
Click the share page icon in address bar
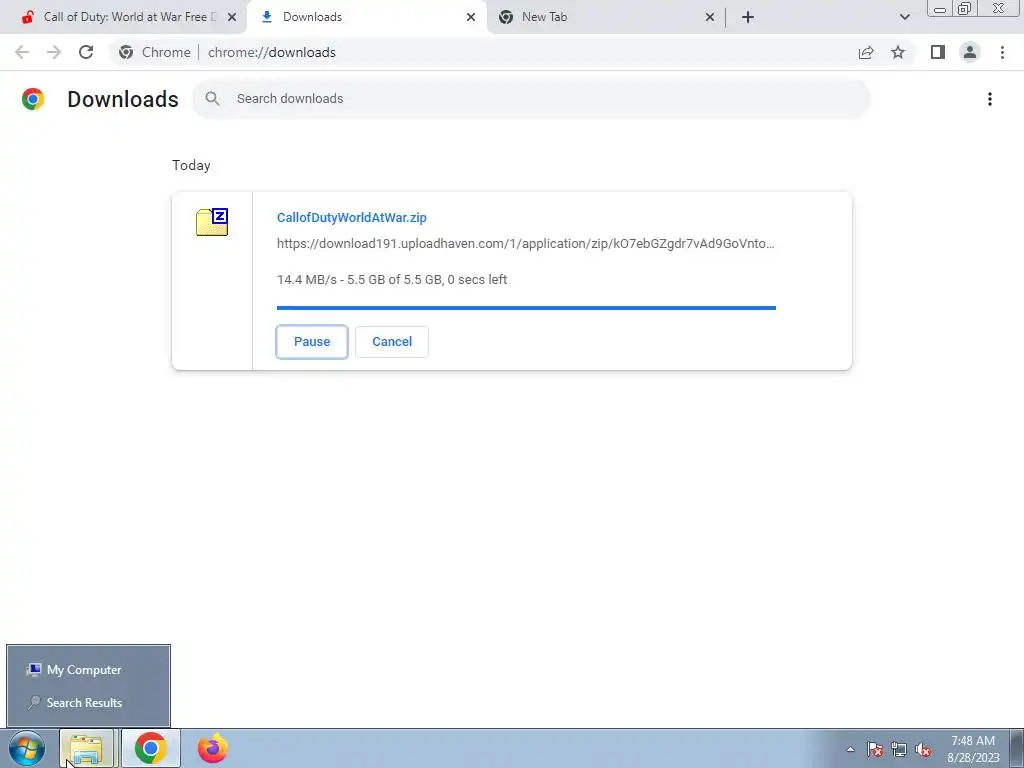tap(866, 52)
